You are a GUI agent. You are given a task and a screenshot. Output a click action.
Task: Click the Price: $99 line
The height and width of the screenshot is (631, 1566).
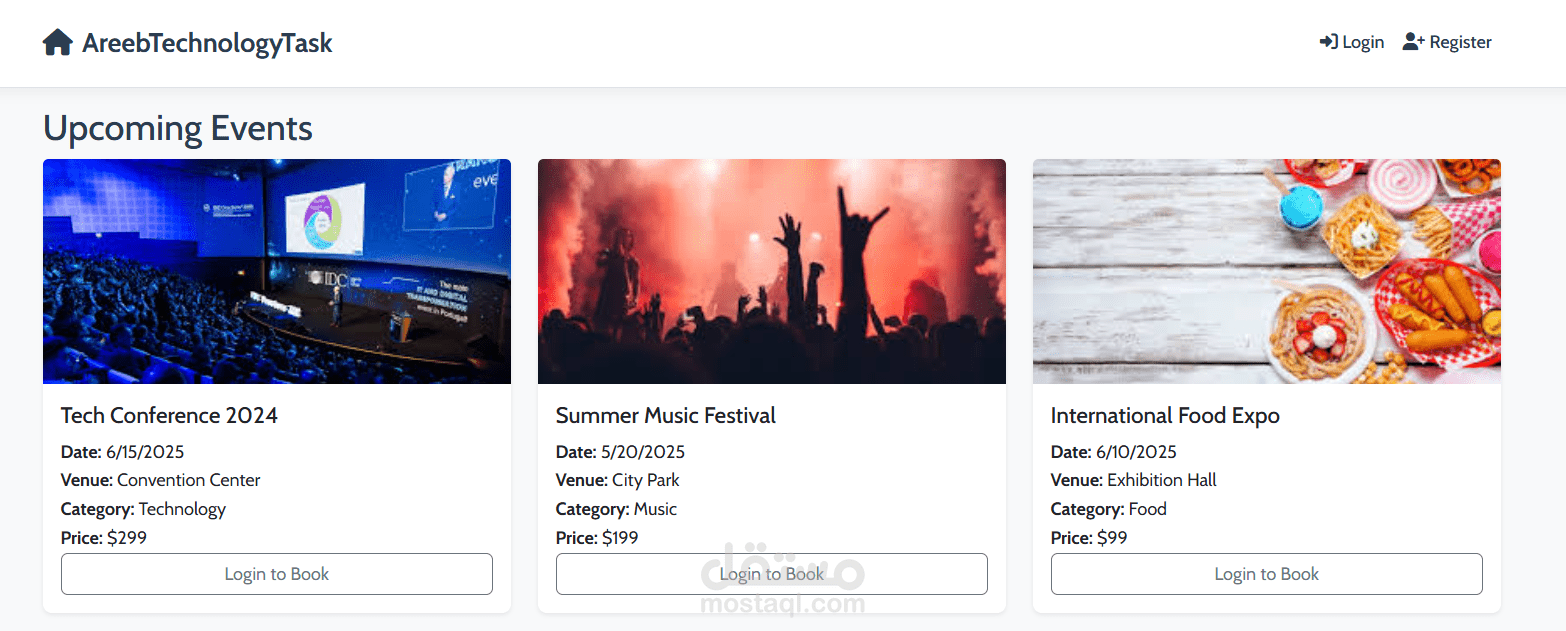[1089, 538]
